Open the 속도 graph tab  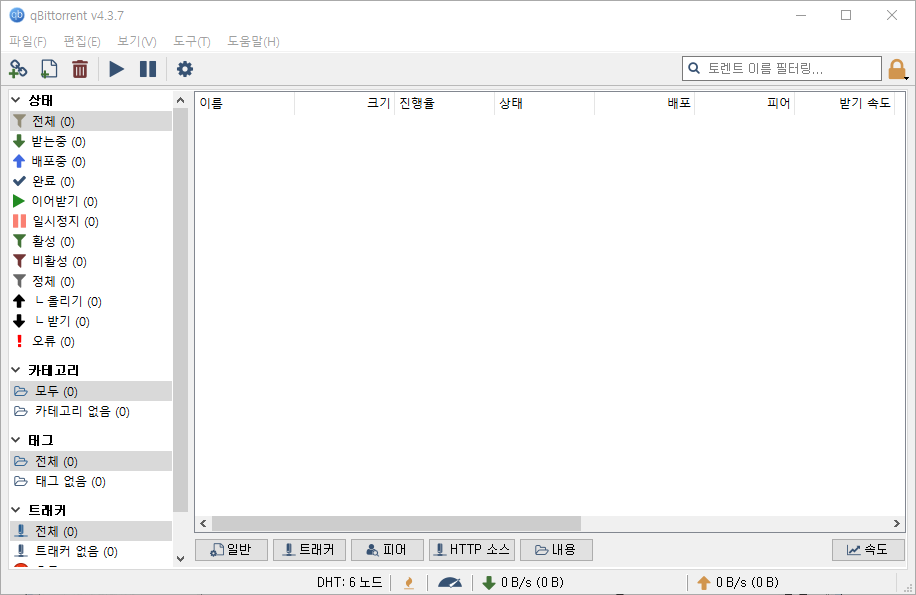868,549
